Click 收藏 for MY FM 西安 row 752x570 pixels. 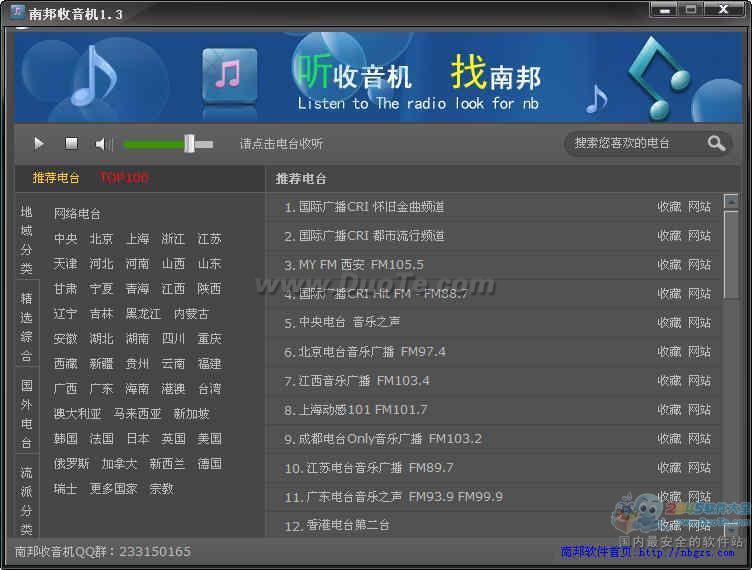(669, 265)
